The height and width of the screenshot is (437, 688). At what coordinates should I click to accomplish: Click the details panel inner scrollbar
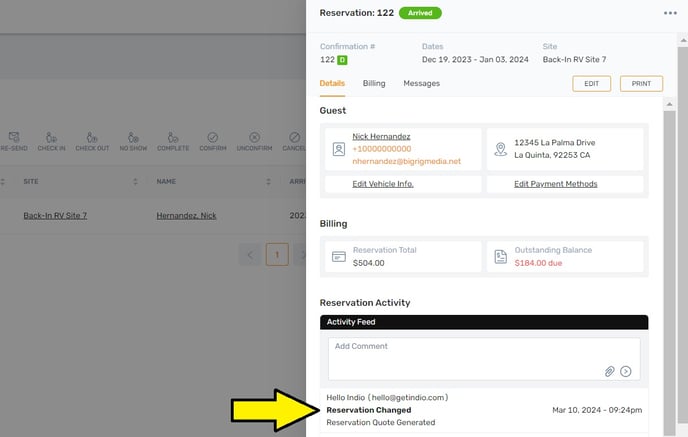point(670,272)
